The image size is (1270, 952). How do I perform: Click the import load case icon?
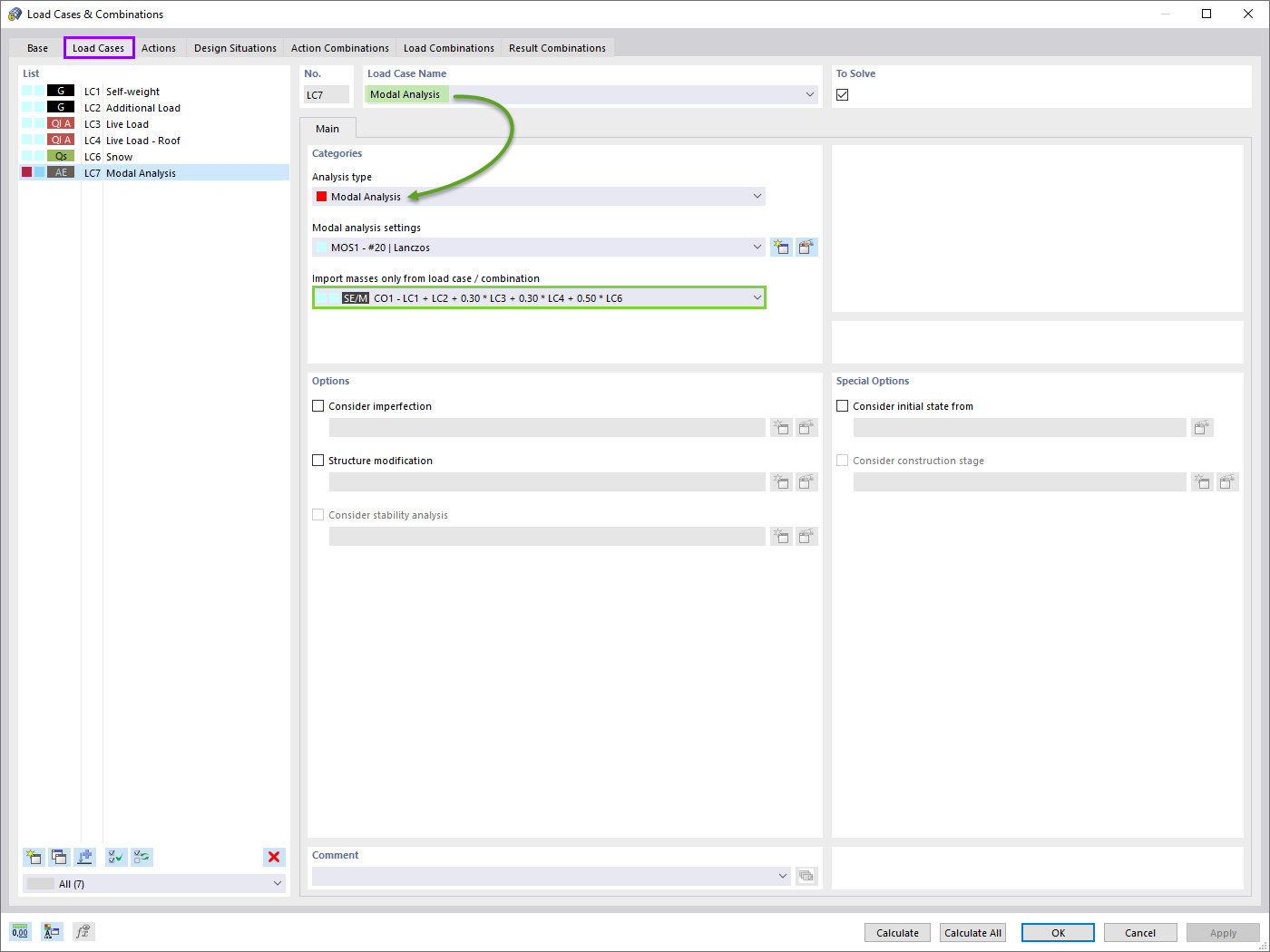coord(84,857)
